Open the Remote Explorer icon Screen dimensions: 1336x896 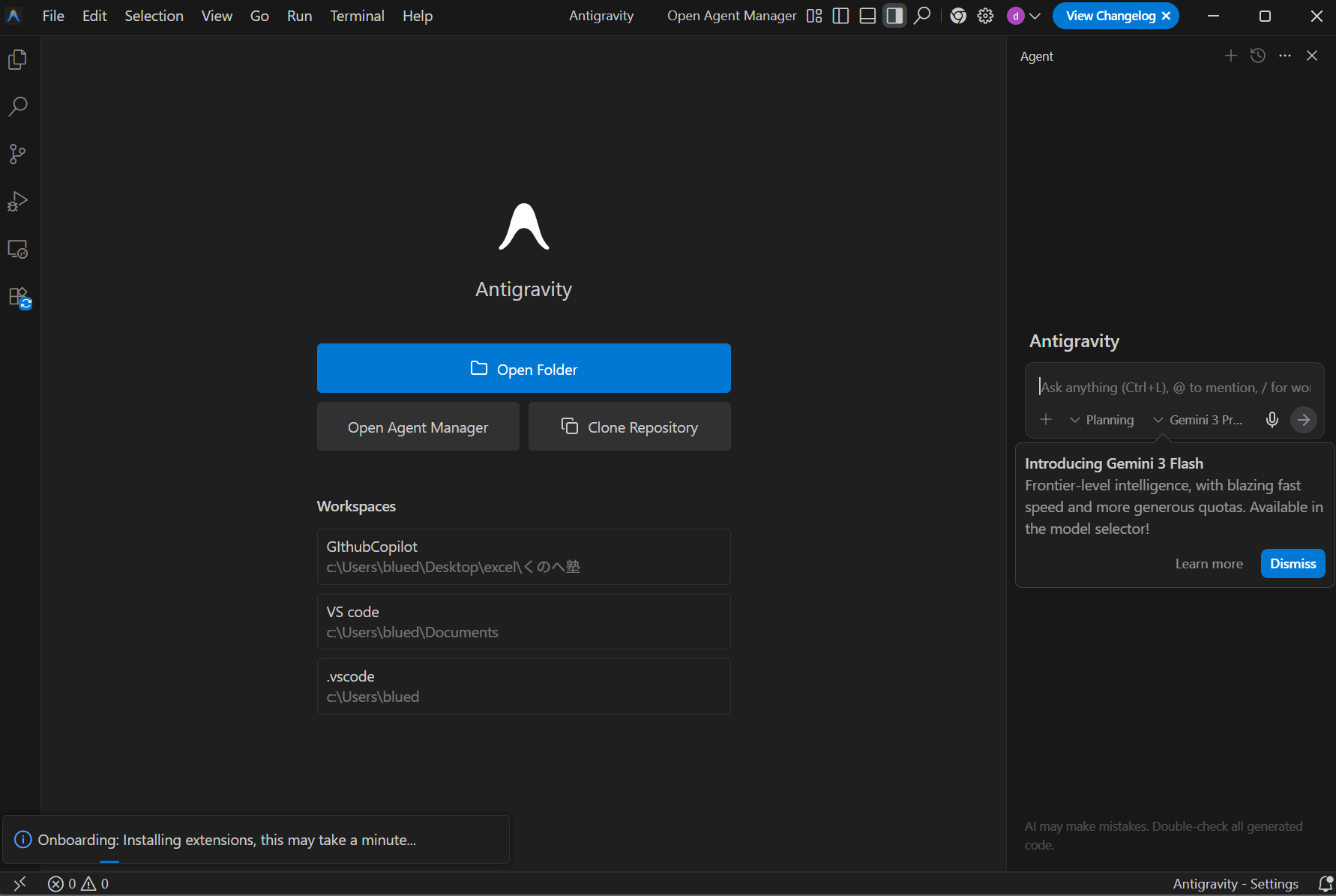click(18, 250)
